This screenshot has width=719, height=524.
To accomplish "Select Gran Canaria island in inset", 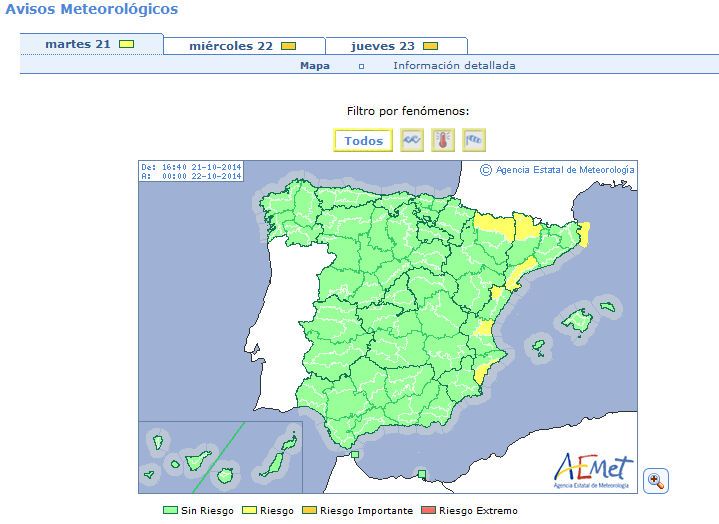I will (226, 476).
